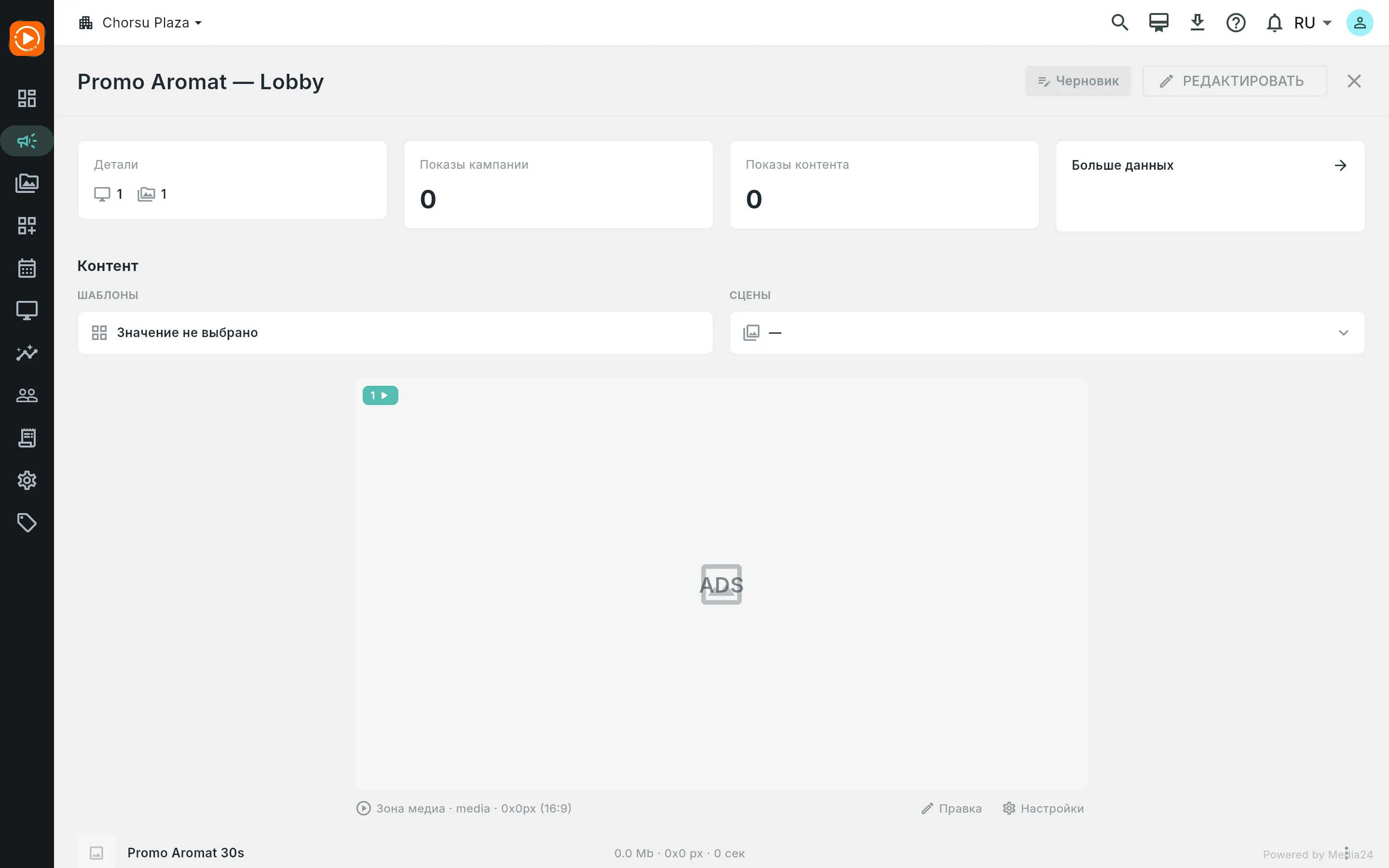
Task: Open the help question mark icon
Action: pyautogui.click(x=1236, y=23)
